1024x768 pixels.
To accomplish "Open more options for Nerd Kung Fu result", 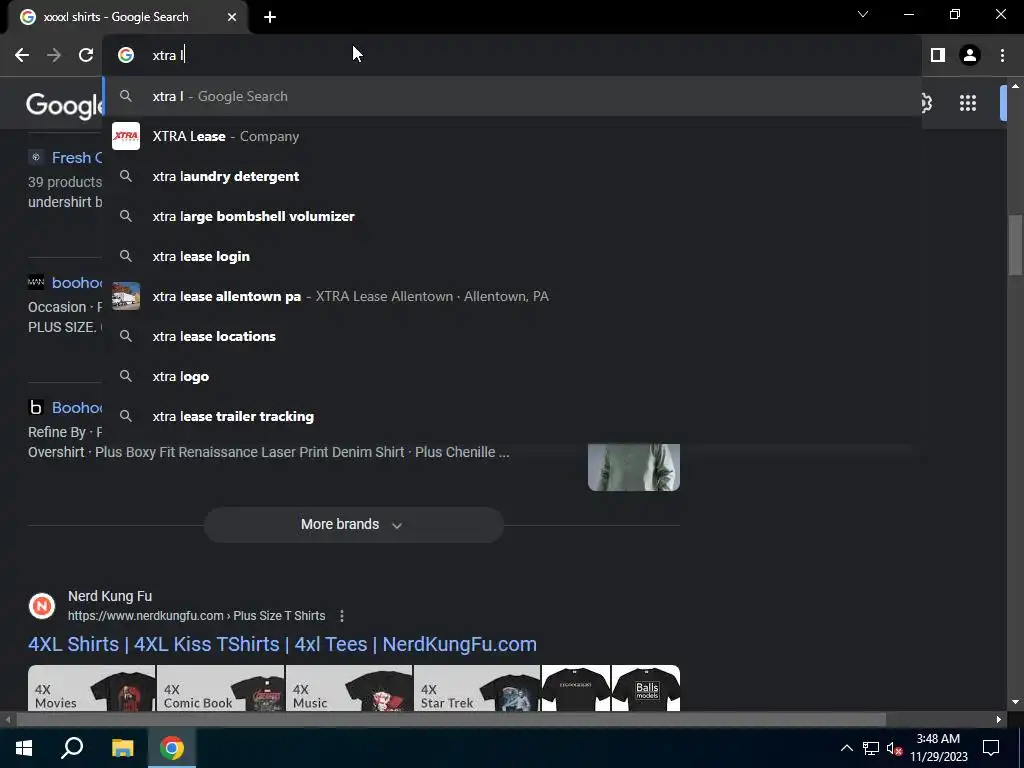I will click(342, 616).
